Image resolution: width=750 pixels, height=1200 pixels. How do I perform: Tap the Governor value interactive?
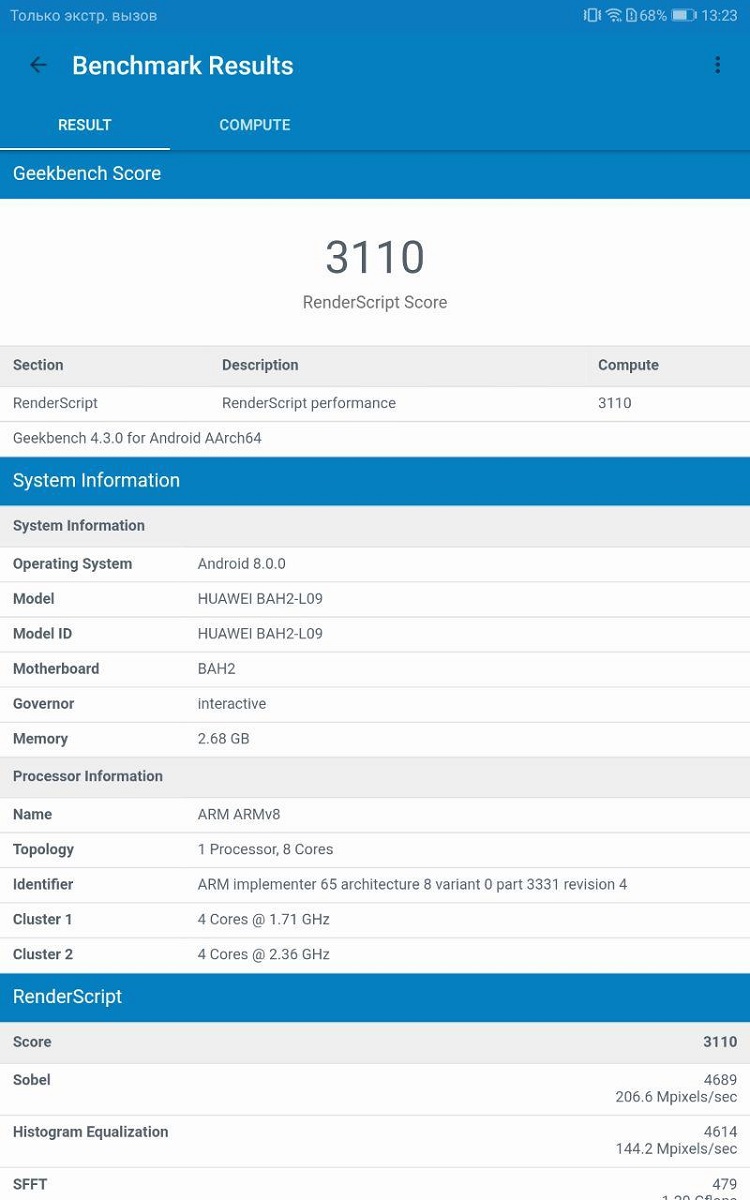coord(232,703)
